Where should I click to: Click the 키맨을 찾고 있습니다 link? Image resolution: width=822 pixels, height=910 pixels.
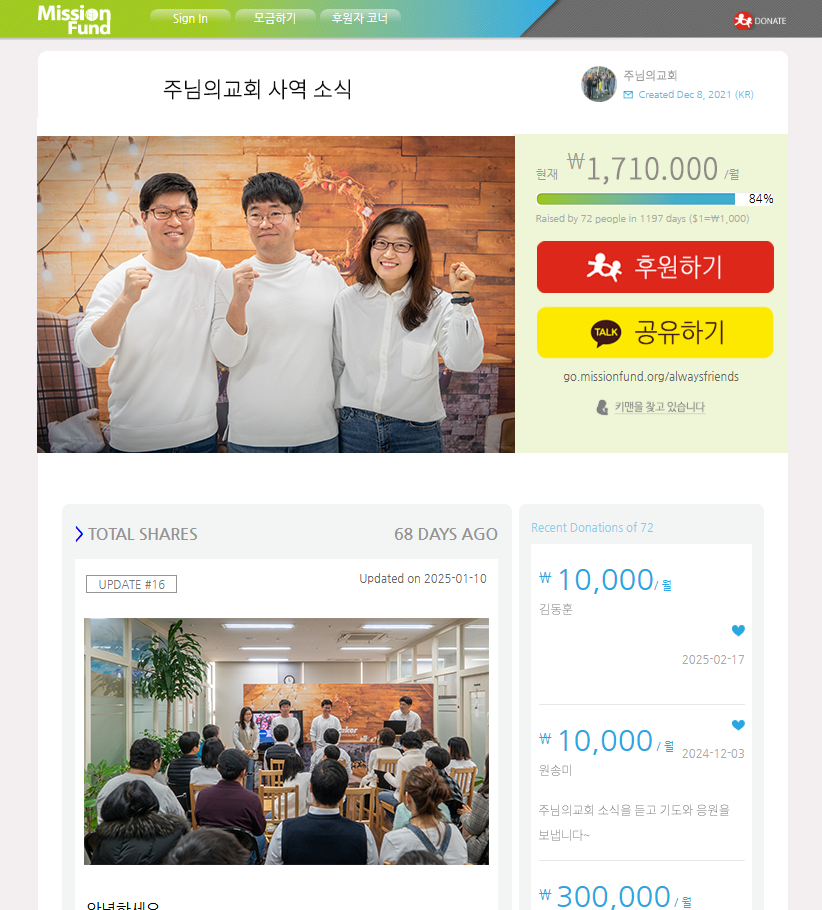point(659,407)
